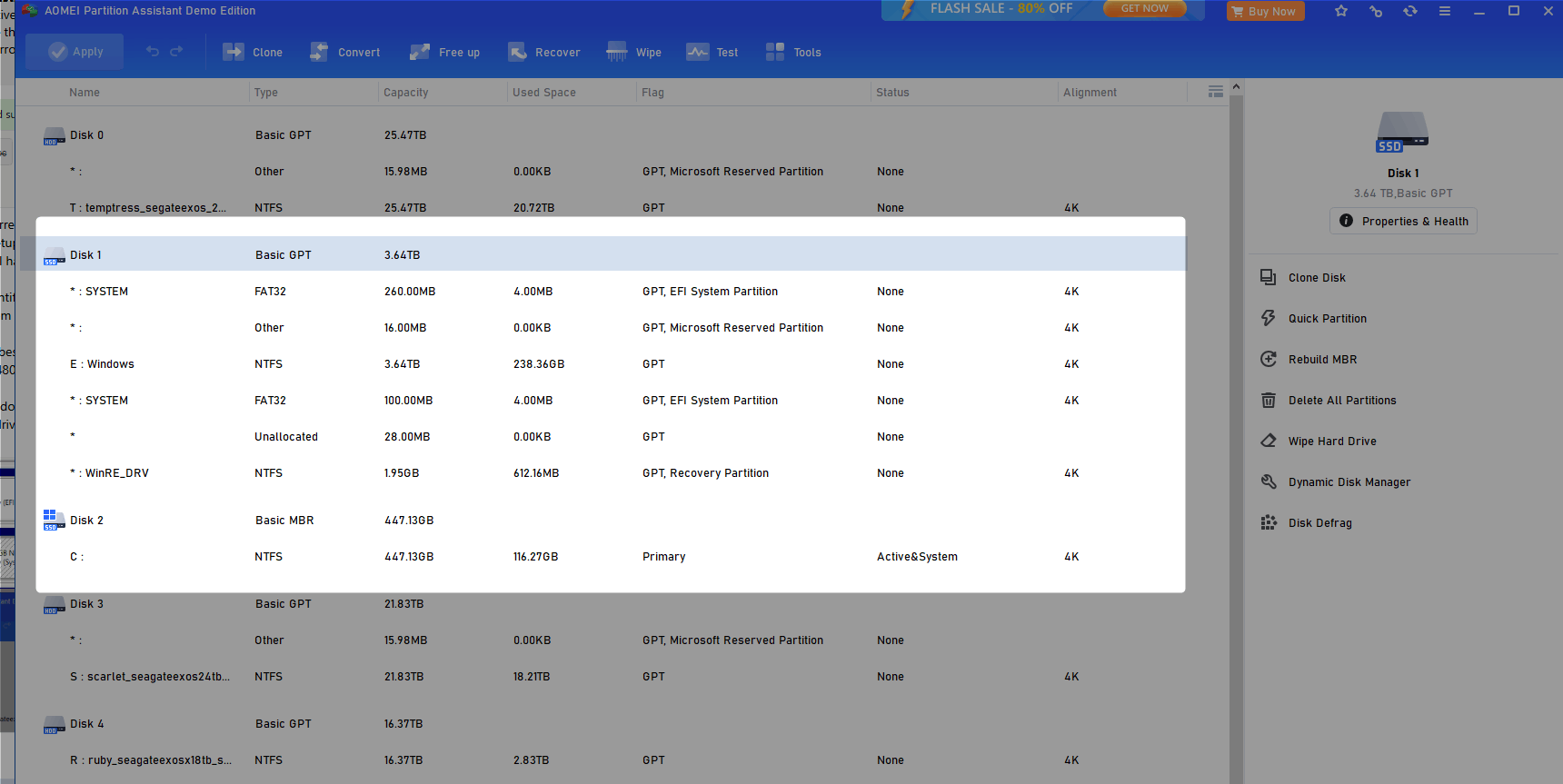Open the Test tool
Viewport: 1563px width, 784px height.
712,52
